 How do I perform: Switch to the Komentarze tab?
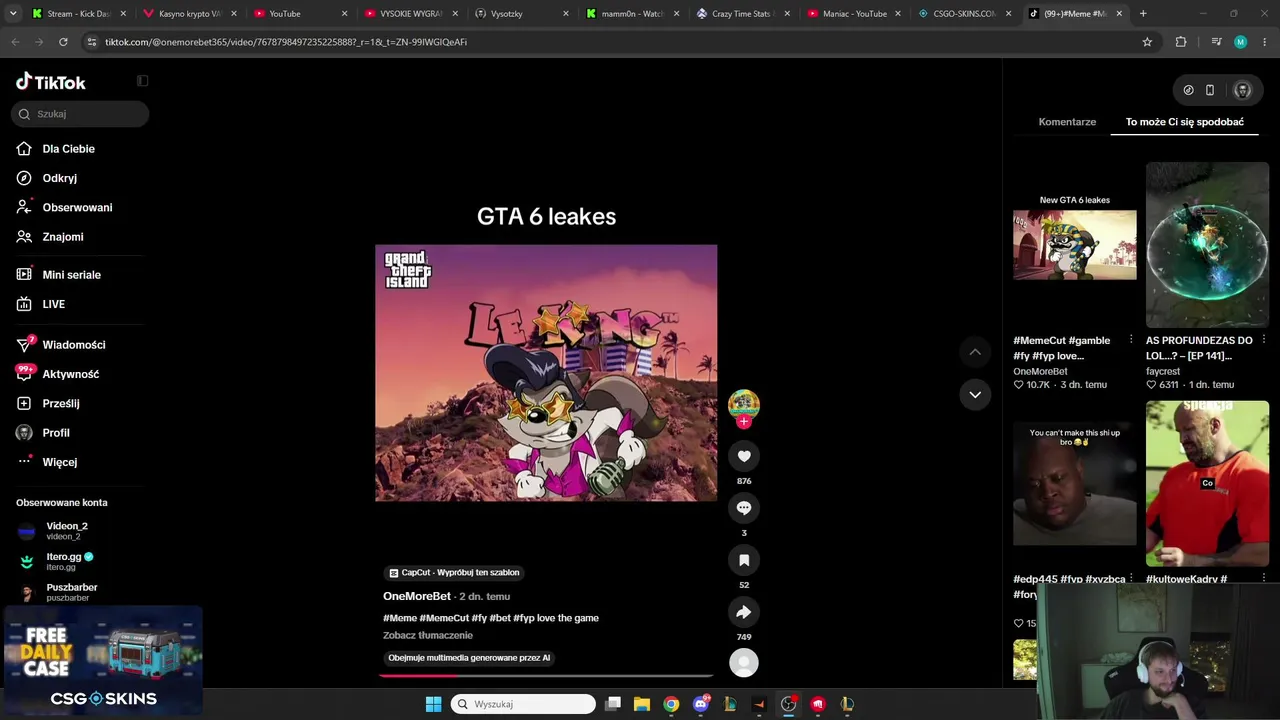pyautogui.click(x=1067, y=122)
